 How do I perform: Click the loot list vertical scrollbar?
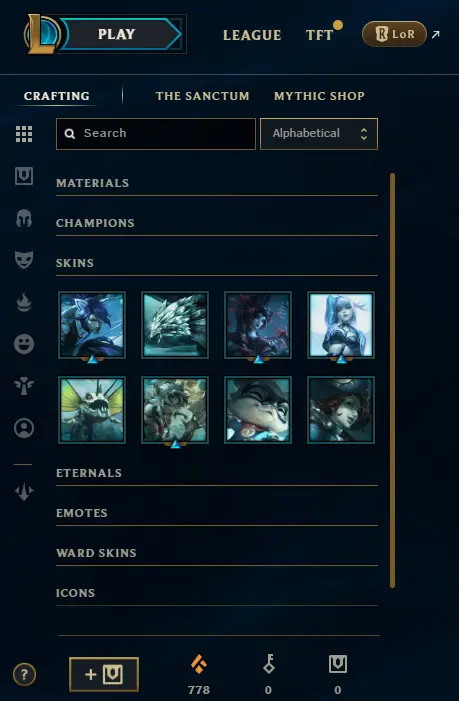(x=392, y=380)
